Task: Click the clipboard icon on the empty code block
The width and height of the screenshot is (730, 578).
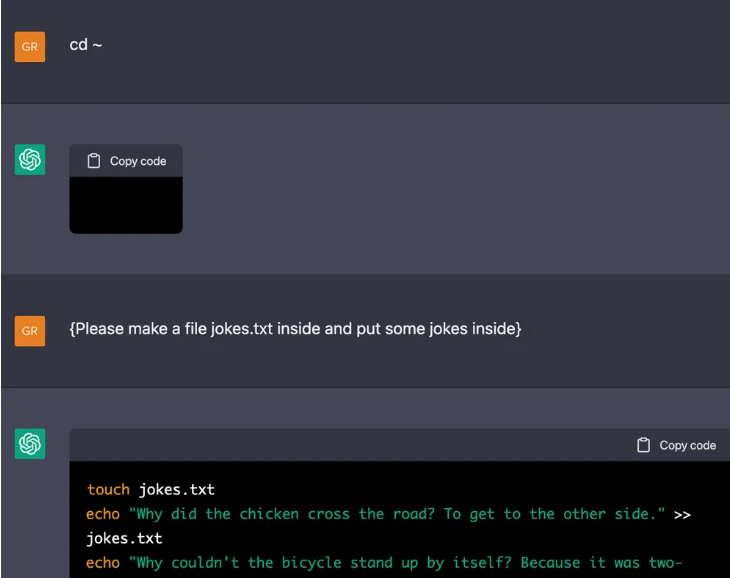Action: pyautogui.click(x=94, y=161)
